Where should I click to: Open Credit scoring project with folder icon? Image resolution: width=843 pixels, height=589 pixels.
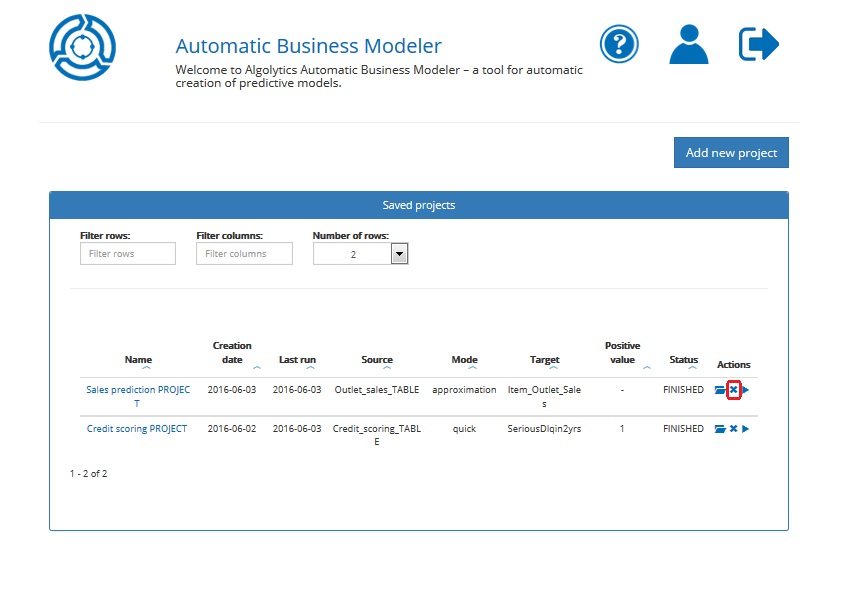point(720,429)
